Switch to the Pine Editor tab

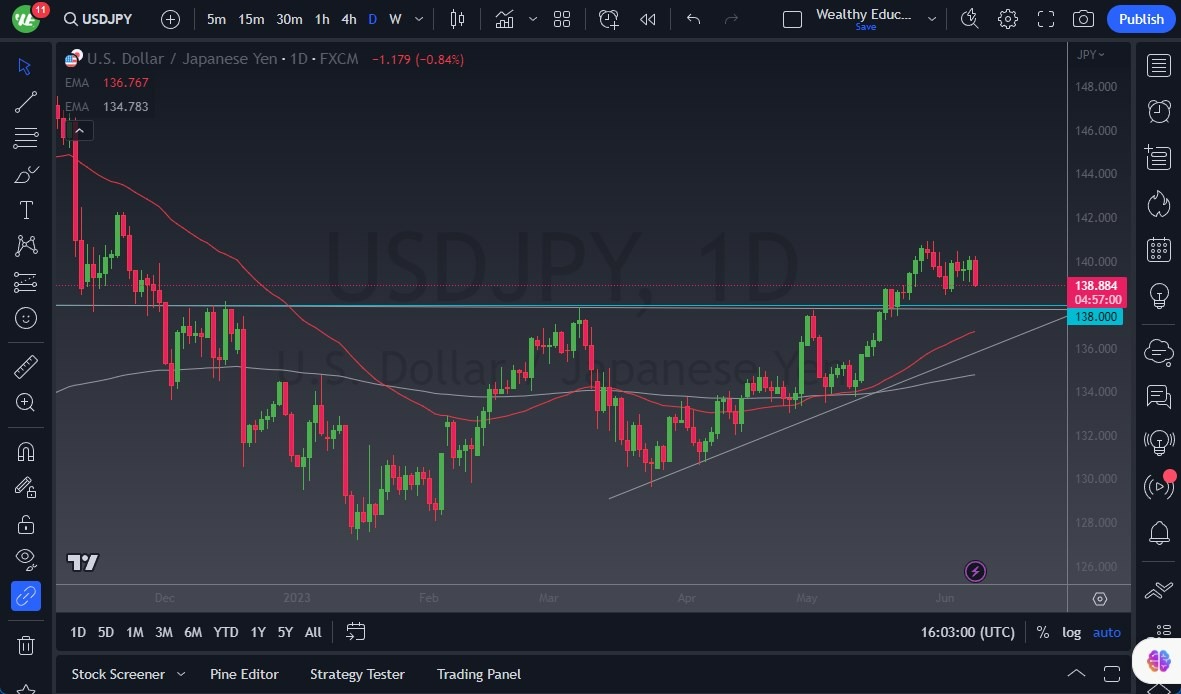[x=244, y=674]
